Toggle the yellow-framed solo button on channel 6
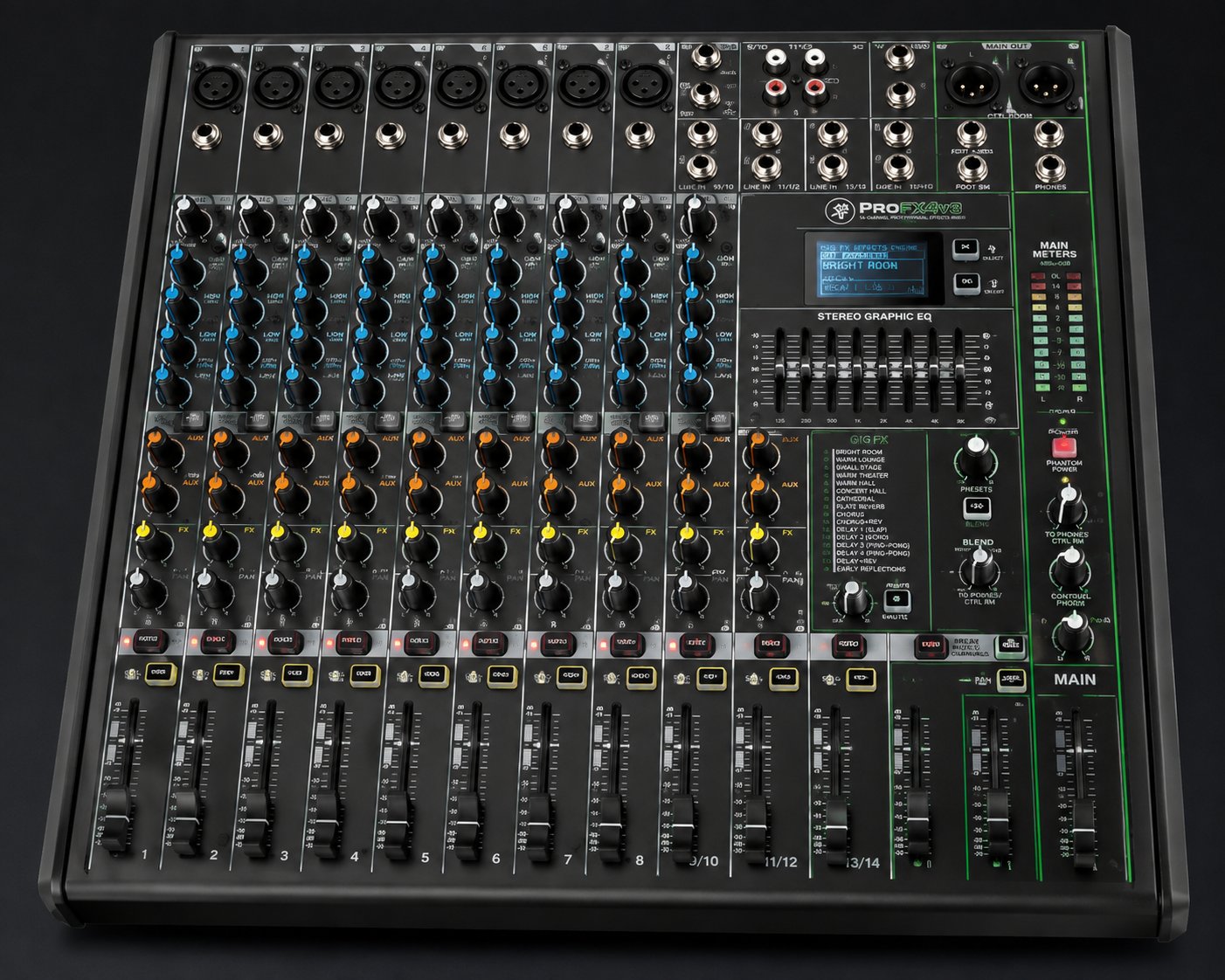1225x980 pixels. point(502,675)
